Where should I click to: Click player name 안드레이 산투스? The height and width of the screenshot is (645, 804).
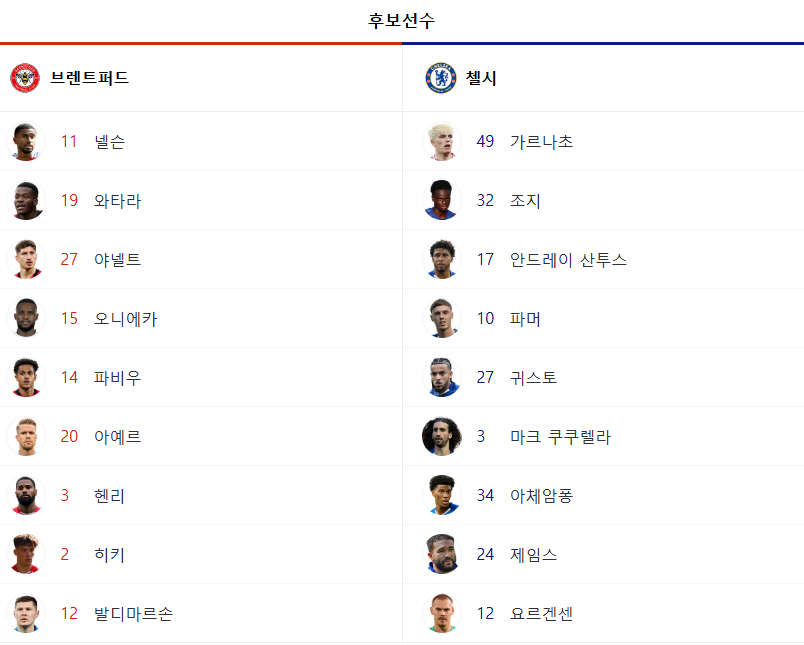click(568, 259)
